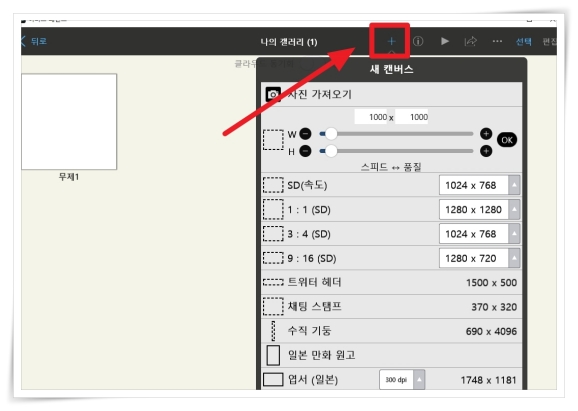Open the 300 dpi dropdown
Image resolution: width=578 pixels, height=411 pixels.
pos(402,380)
